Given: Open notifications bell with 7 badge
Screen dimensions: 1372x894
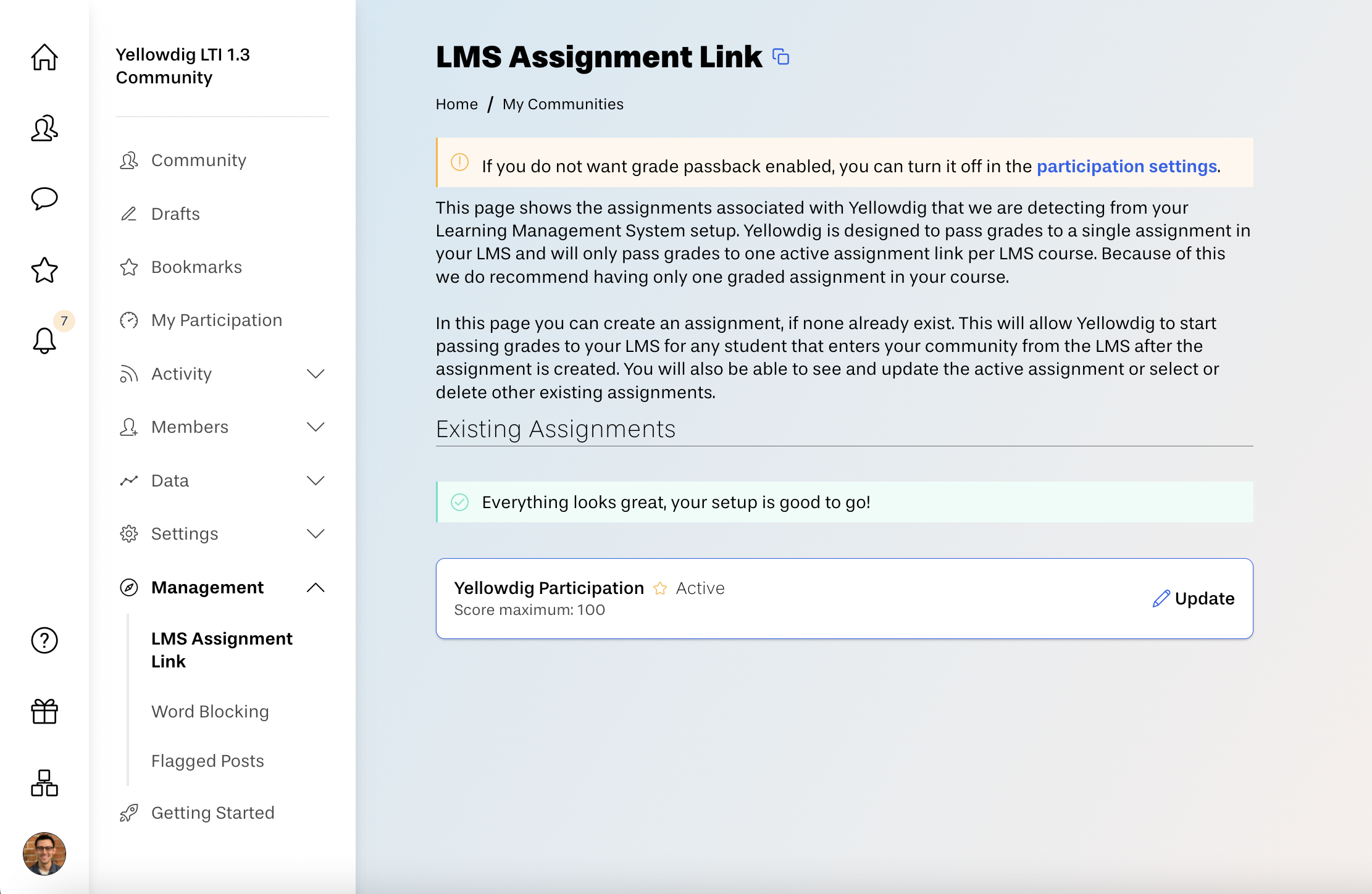Looking at the screenshot, I should [x=44, y=340].
